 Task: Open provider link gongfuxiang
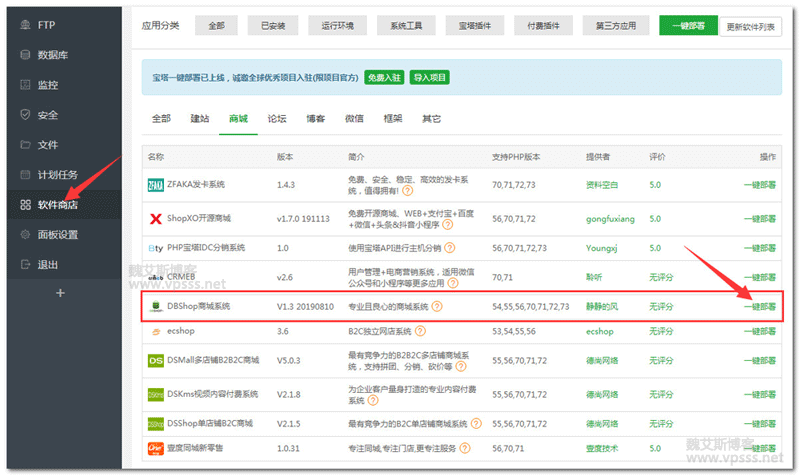[608, 218]
